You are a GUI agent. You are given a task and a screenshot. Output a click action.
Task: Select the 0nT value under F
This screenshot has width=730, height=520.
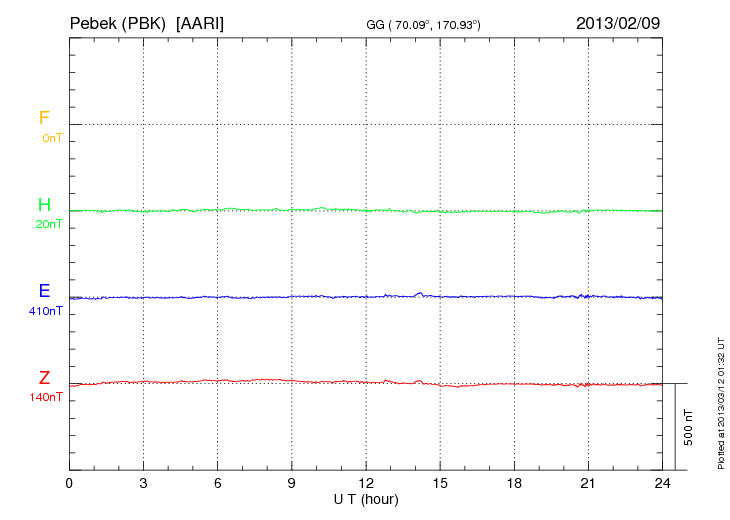click(x=52, y=137)
